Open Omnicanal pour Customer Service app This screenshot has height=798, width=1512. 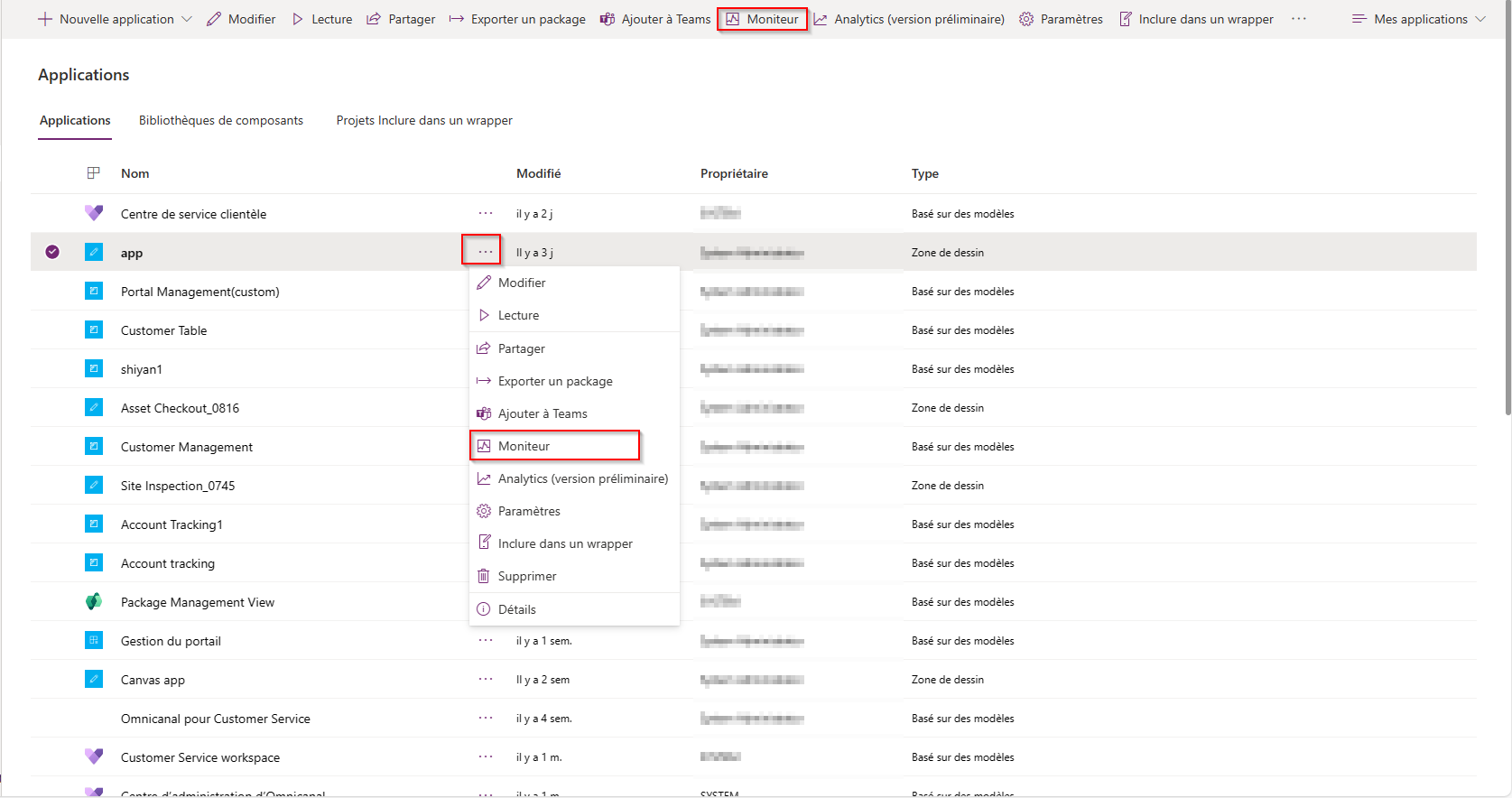[x=216, y=719]
